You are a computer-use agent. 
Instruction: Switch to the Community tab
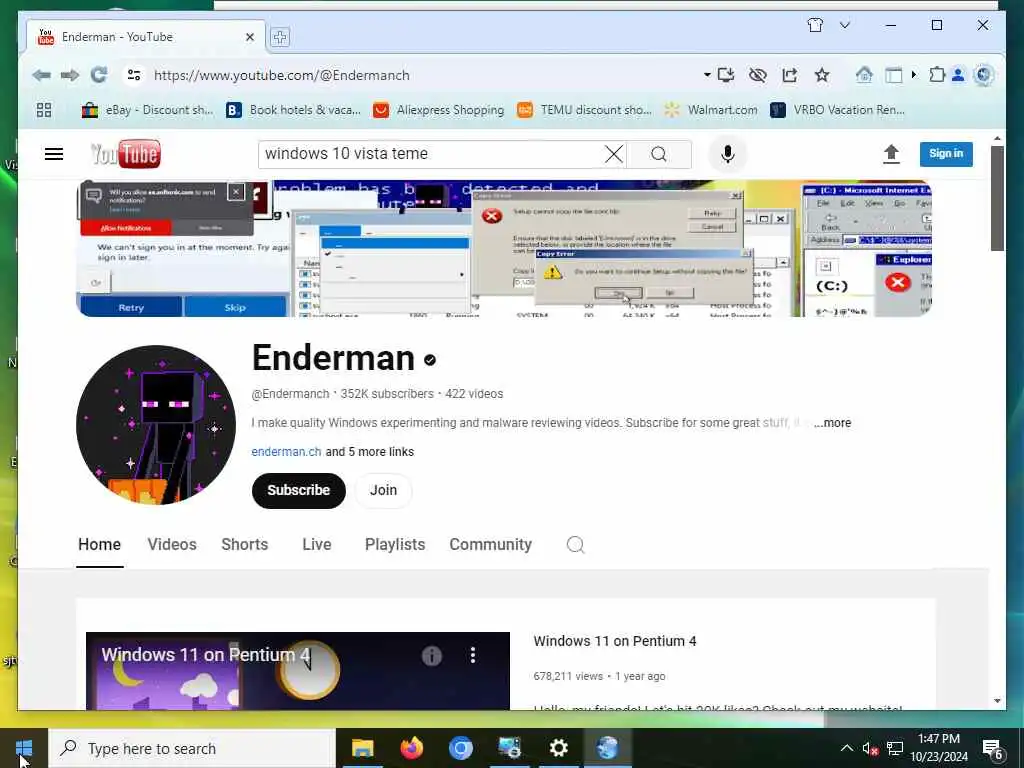490,545
